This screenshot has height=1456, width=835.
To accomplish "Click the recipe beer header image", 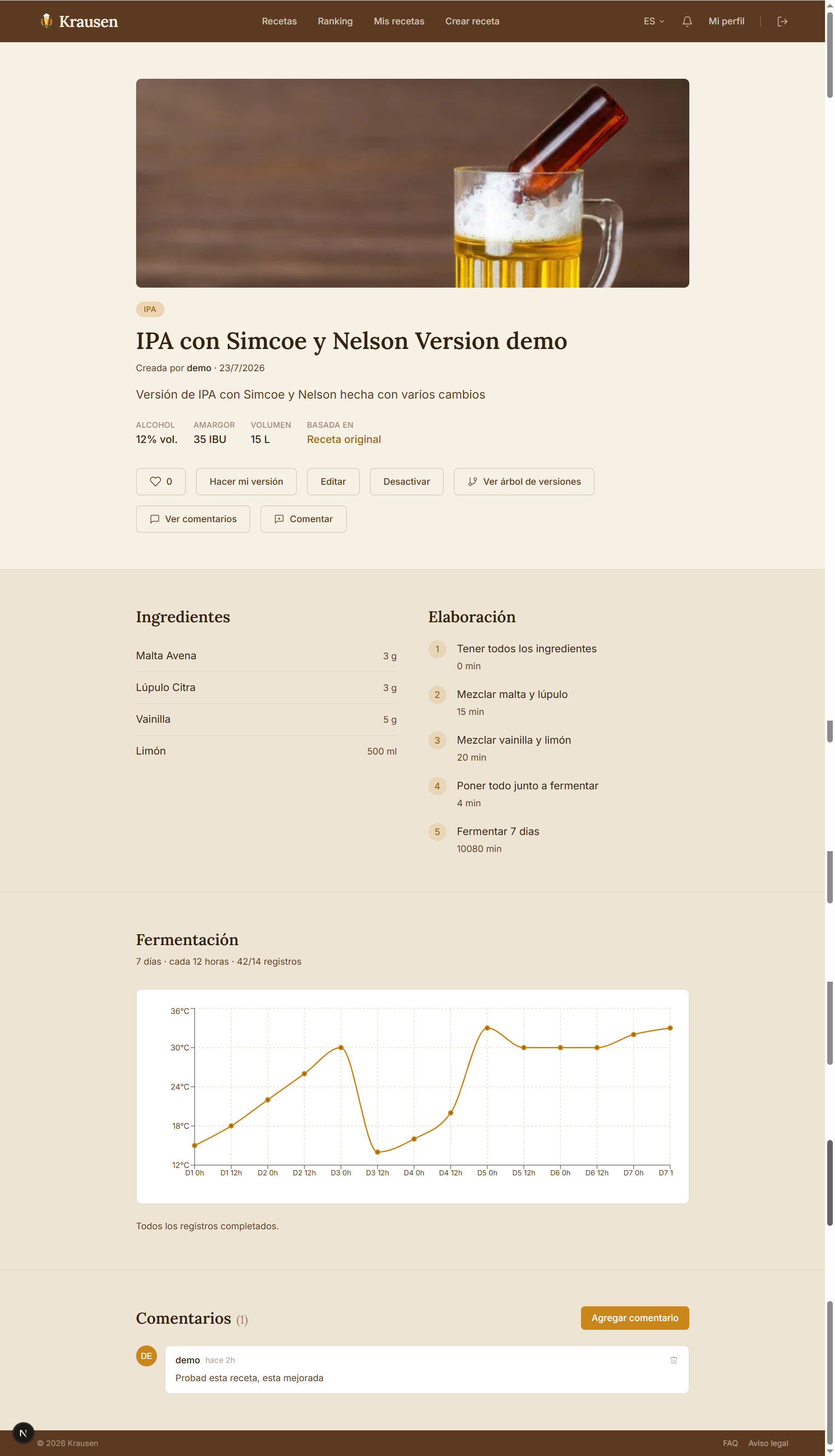I will [x=412, y=183].
